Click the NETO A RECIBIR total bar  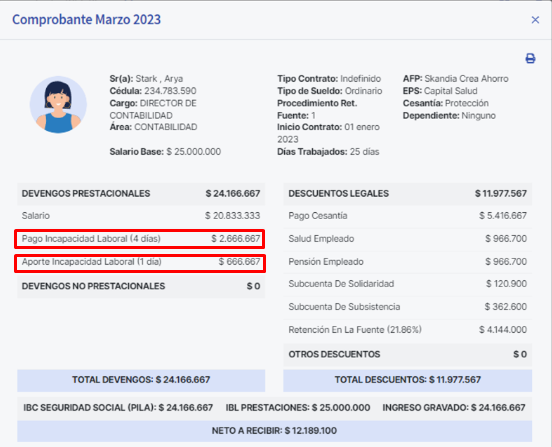click(274, 431)
